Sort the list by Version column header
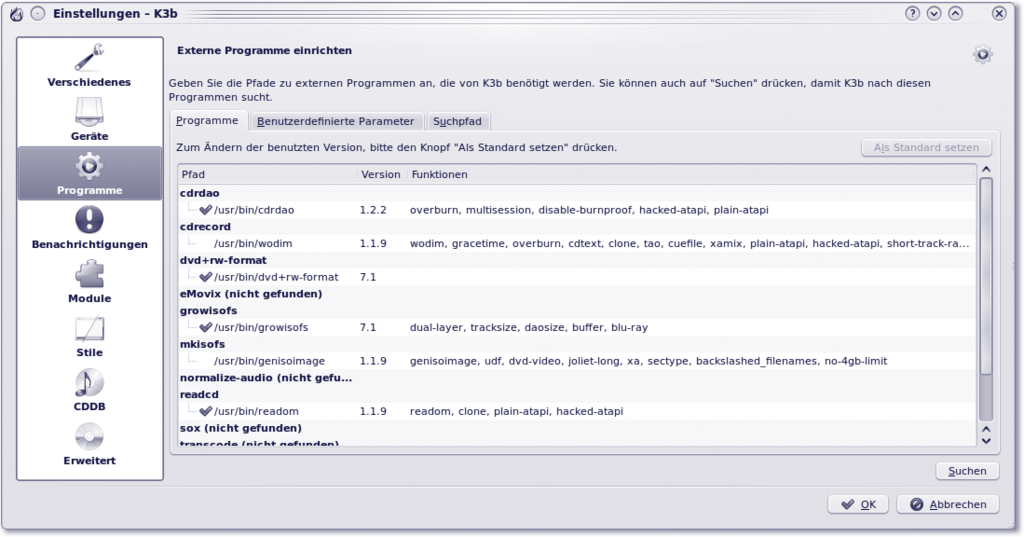Screen dimensions: 1024x537 (x=380, y=174)
